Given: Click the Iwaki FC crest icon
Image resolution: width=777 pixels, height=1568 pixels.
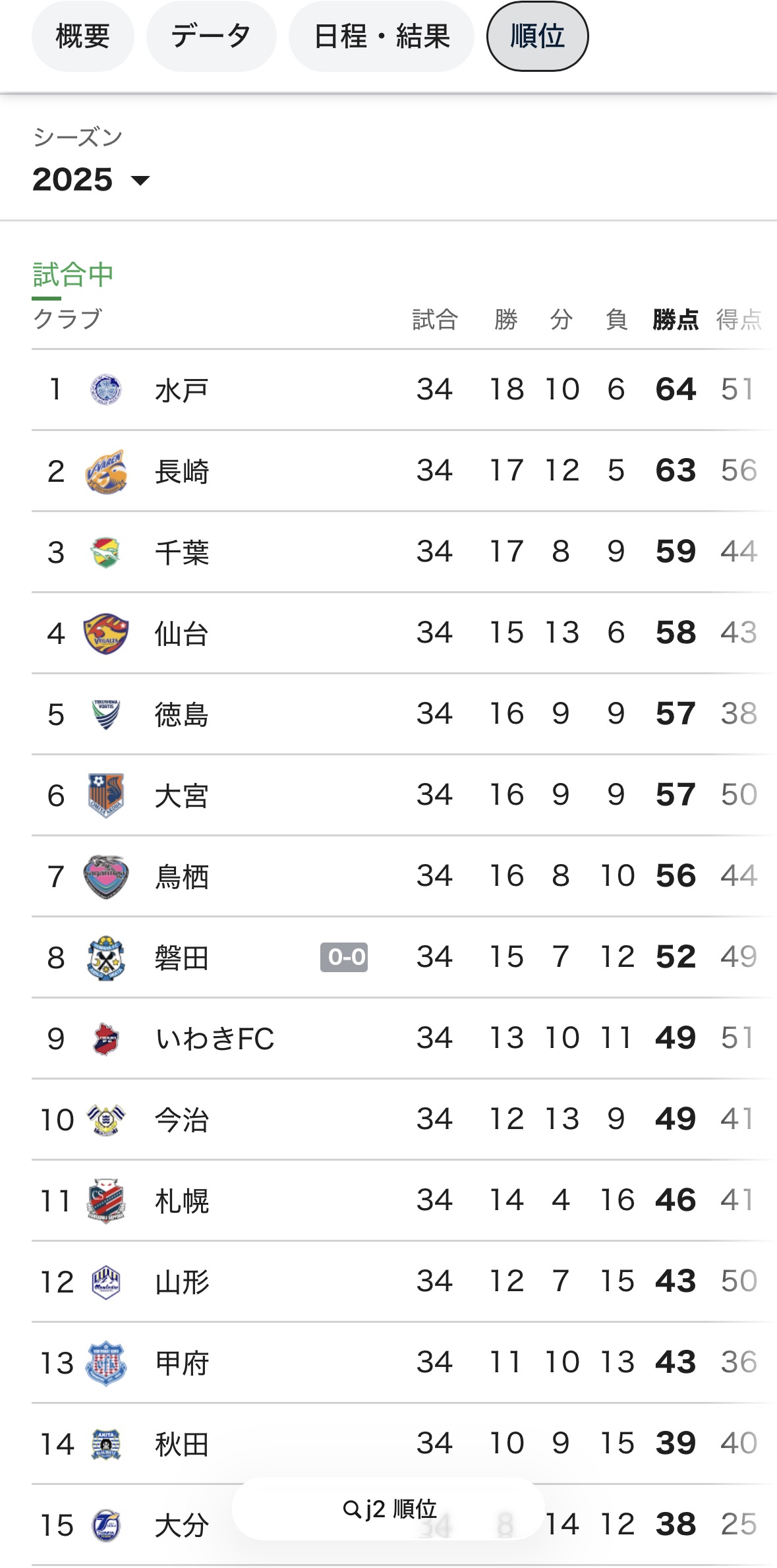Looking at the screenshot, I should tap(105, 1039).
